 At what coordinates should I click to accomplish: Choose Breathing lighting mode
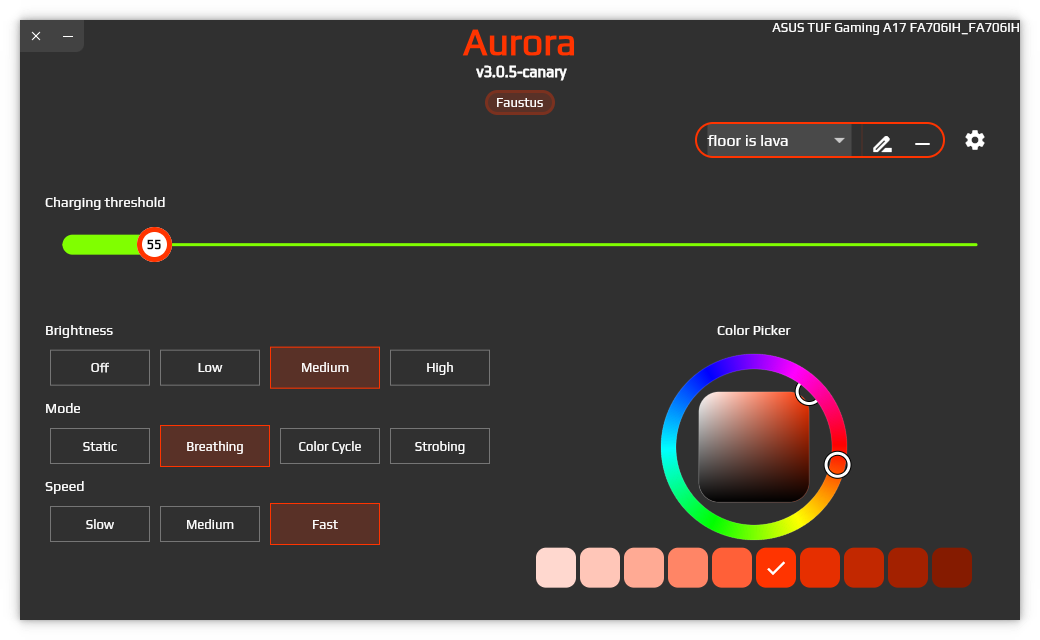point(215,446)
